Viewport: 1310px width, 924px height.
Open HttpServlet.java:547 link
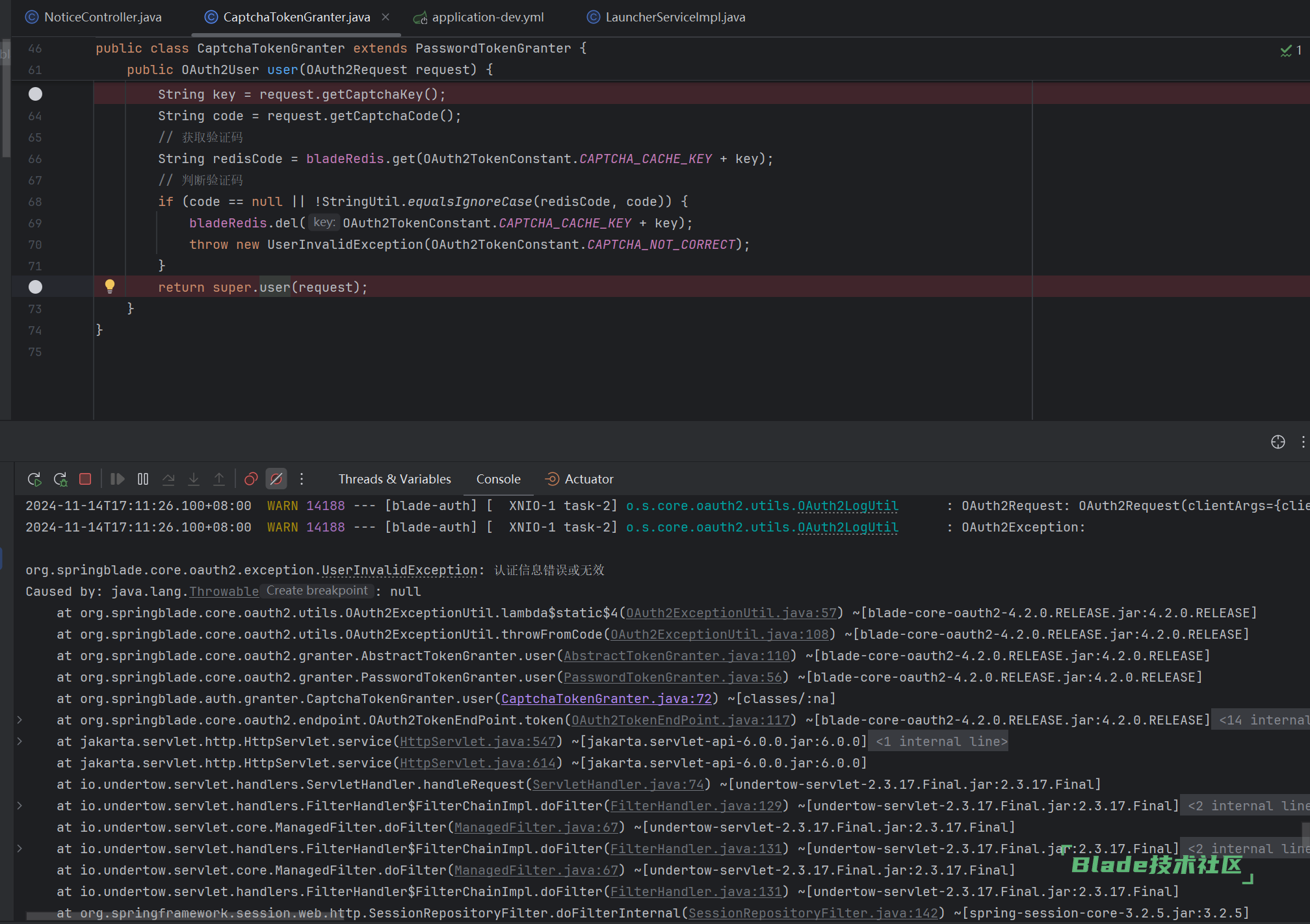coord(478,741)
